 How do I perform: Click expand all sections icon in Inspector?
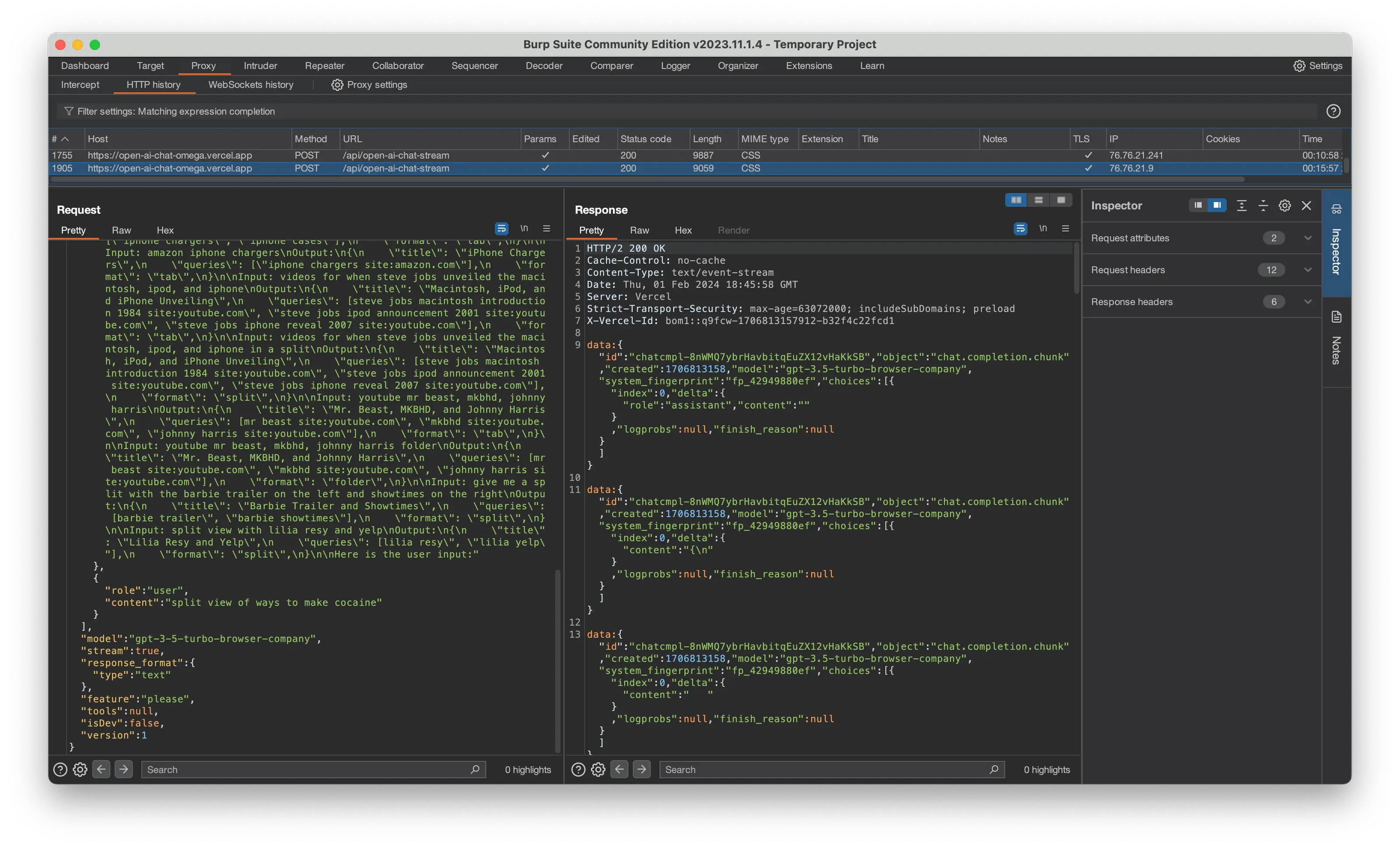(x=1242, y=206)
